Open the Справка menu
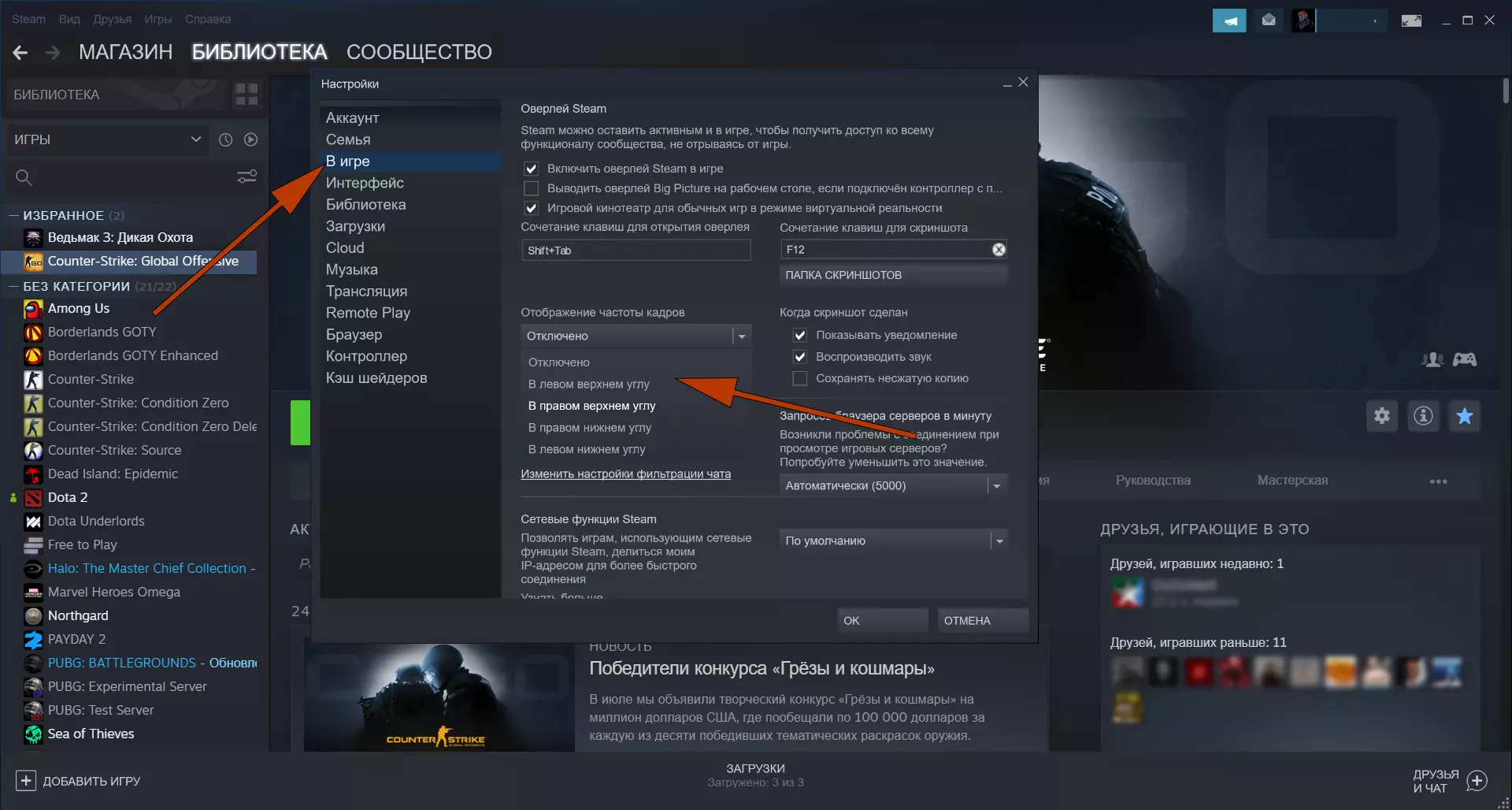This screenshot has width=1512, height=810. tap(208, 19)
